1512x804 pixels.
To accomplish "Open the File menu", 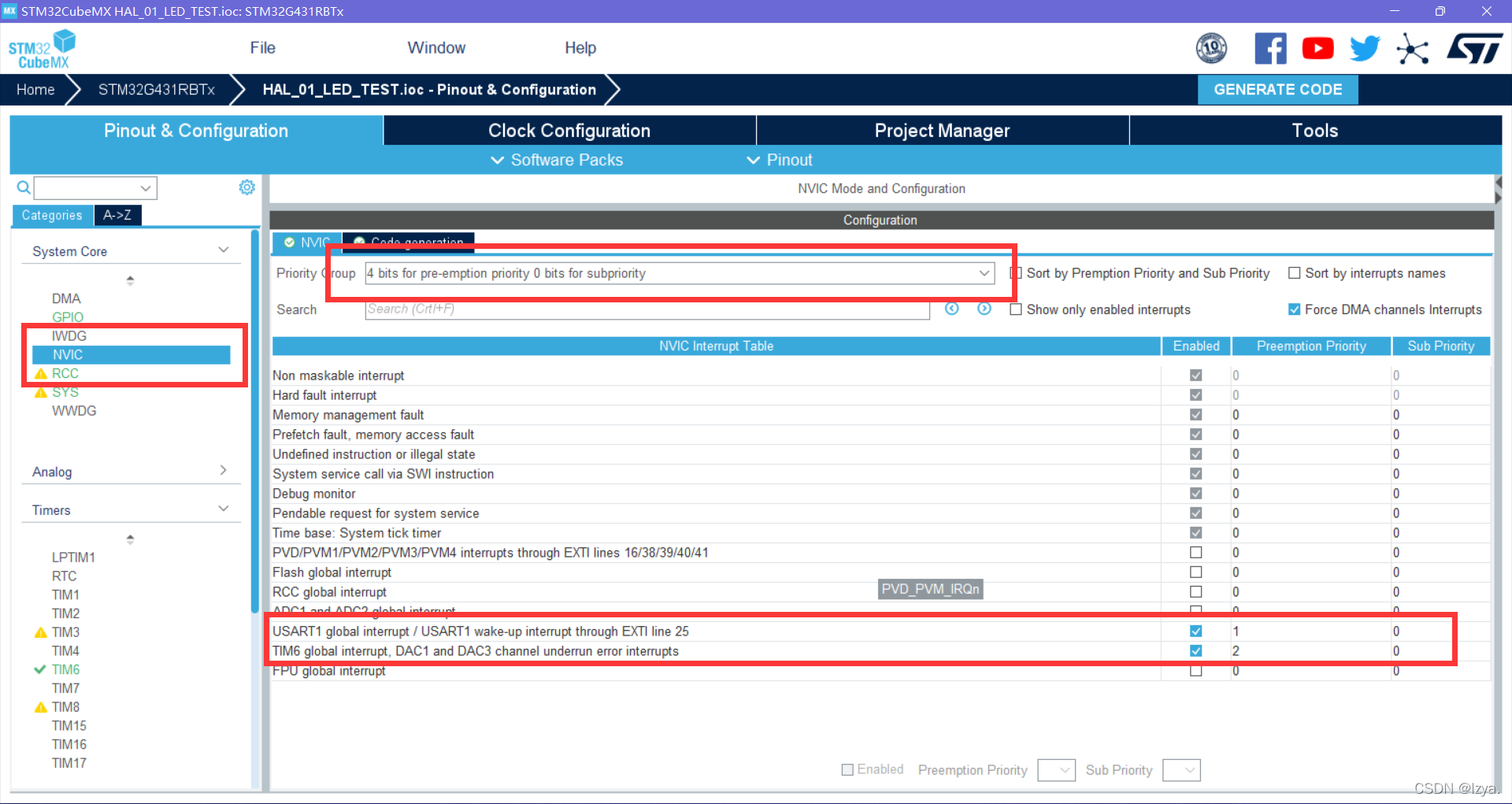I will (262, 48).
